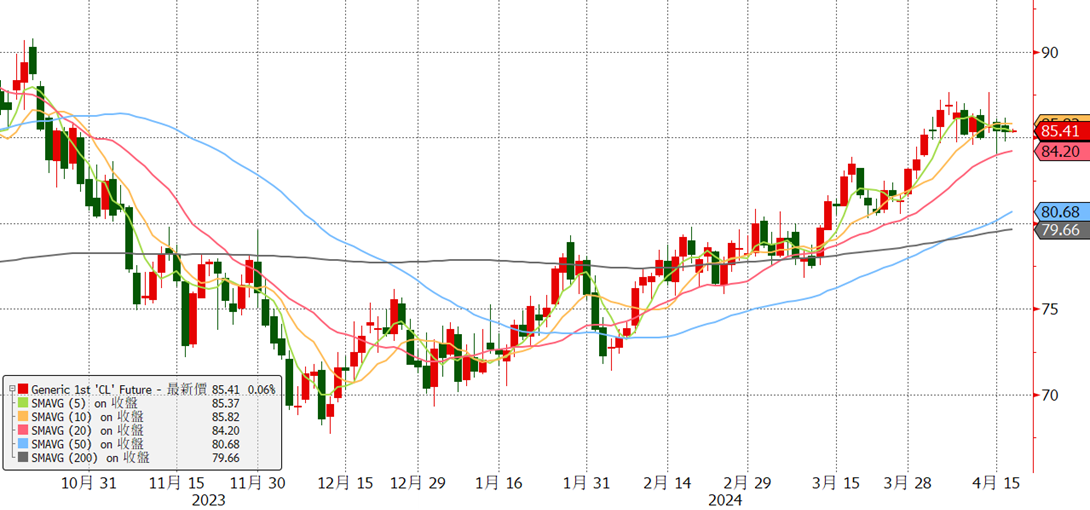1090x510 pixels.
Task: Click the gray 79.66 axis value tag
Action: (1061, 230)
